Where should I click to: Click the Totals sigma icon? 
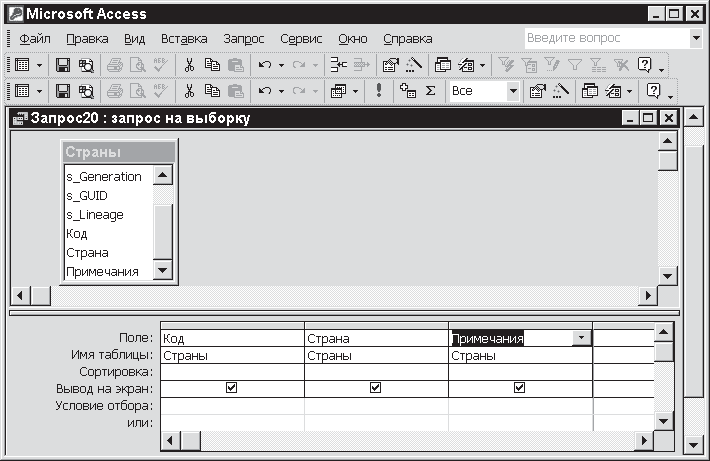point(430,90)
